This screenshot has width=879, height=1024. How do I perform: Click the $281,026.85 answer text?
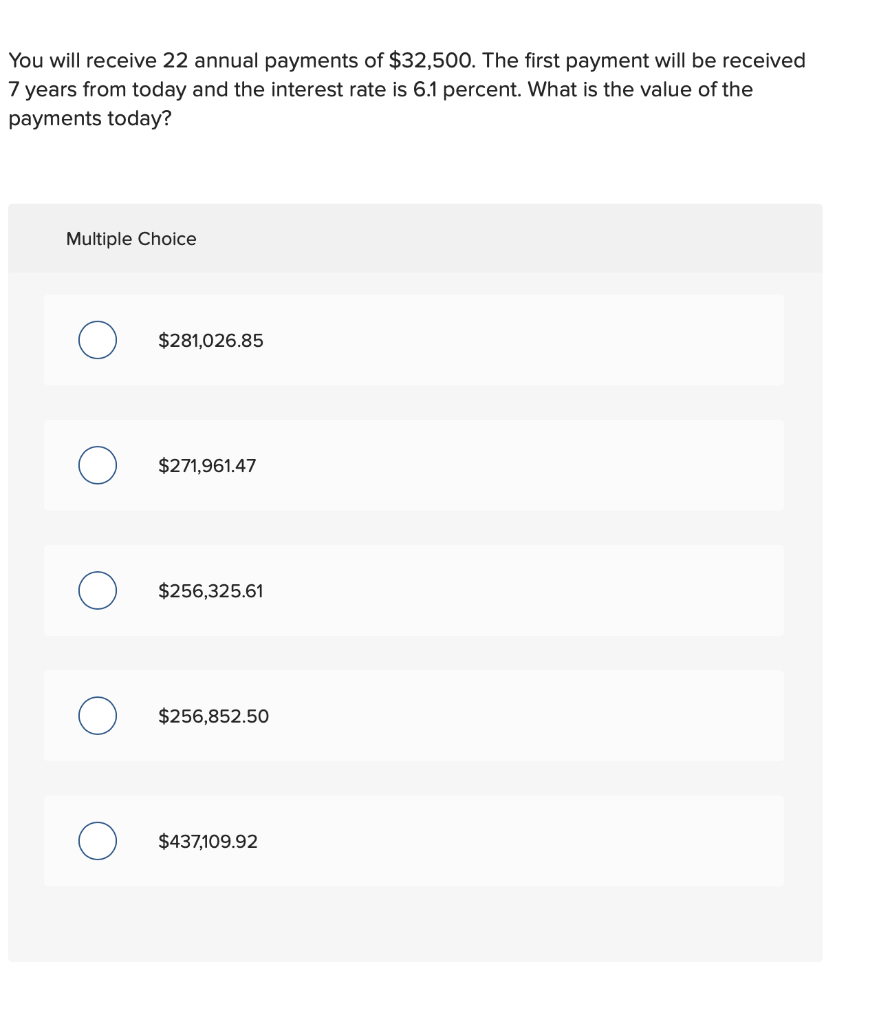(x=210, y=340)
